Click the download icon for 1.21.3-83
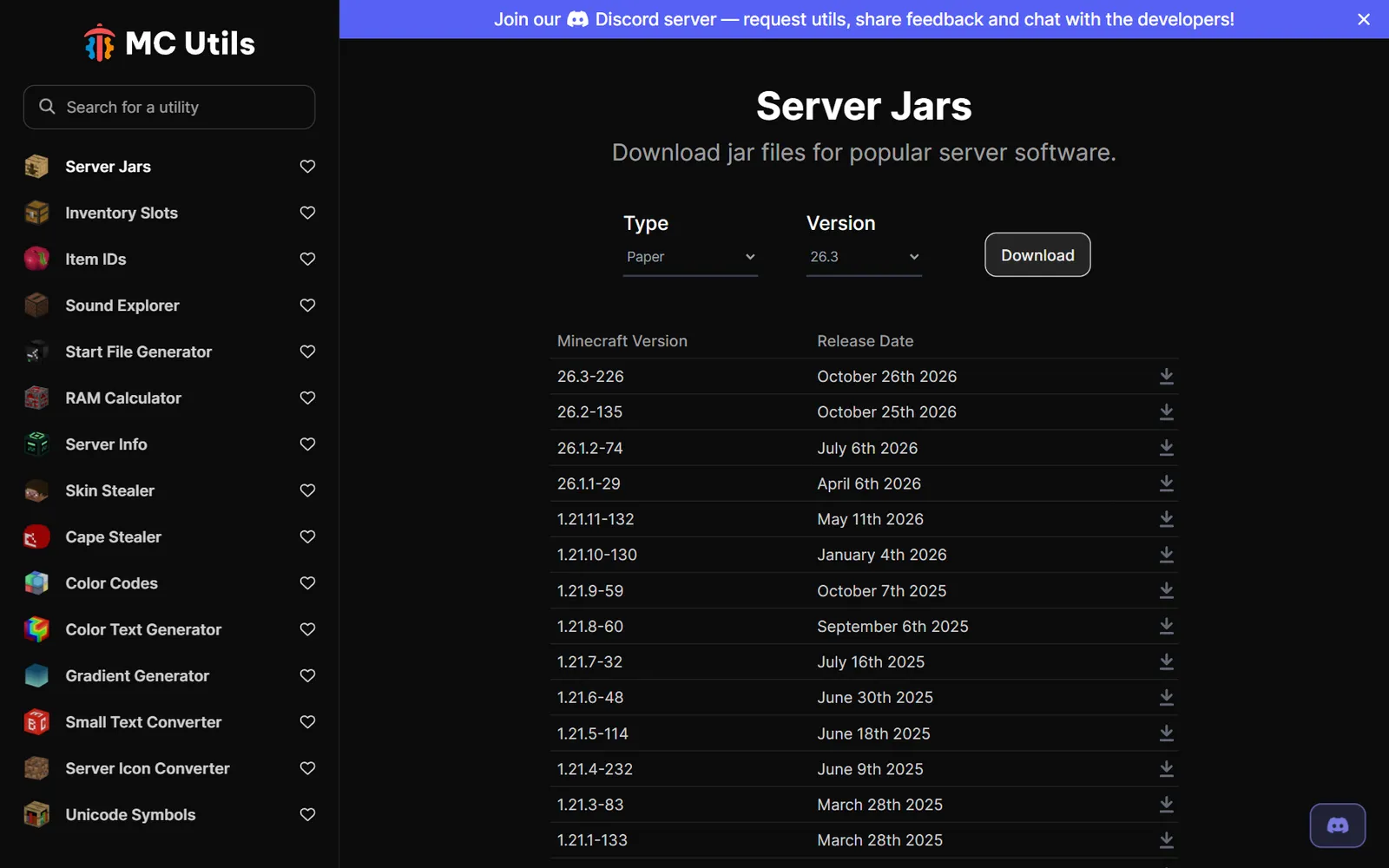The image size is (1389, 868). point(1167,805)
